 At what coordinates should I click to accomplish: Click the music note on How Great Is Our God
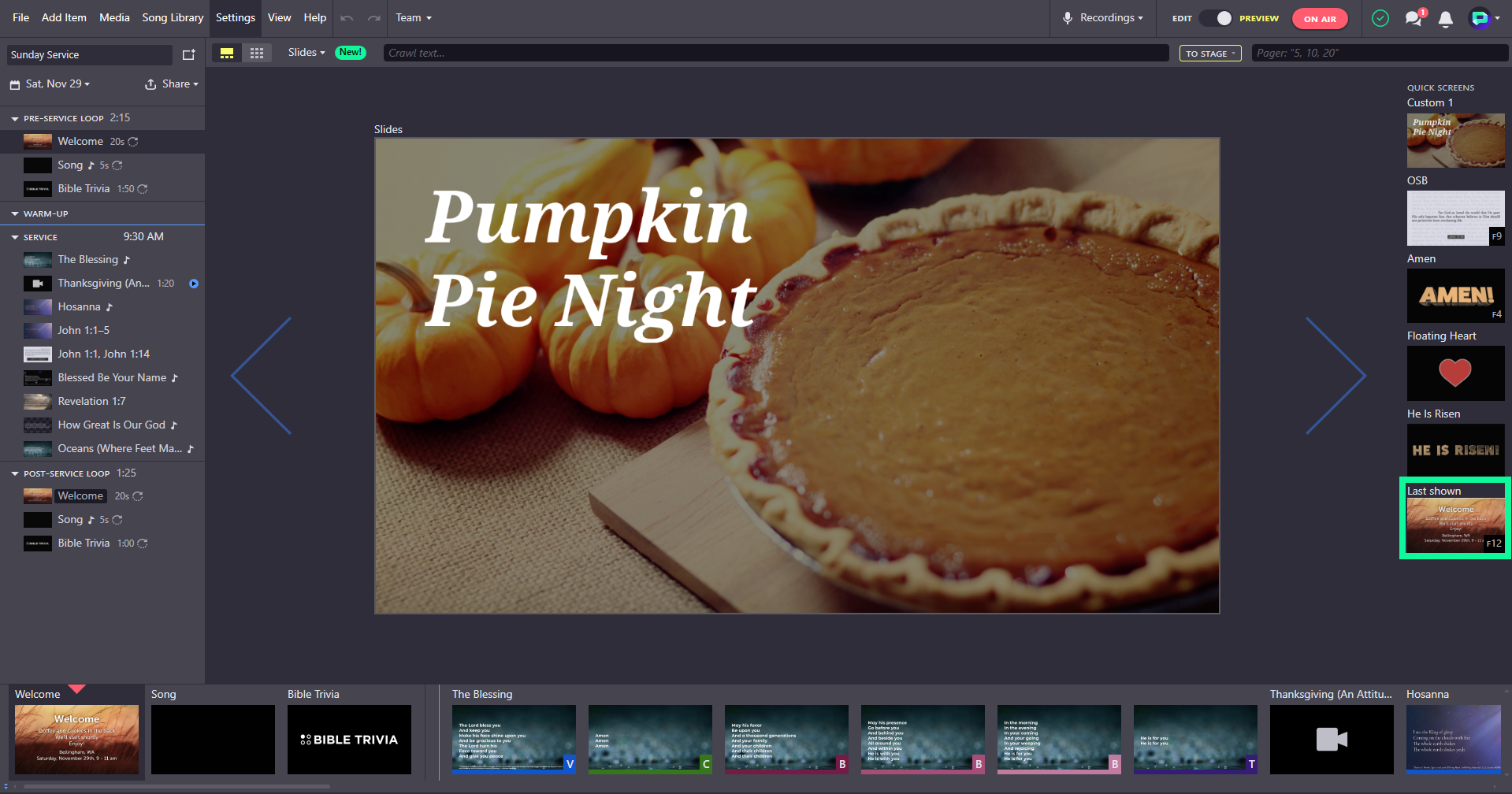pos(174,425)
